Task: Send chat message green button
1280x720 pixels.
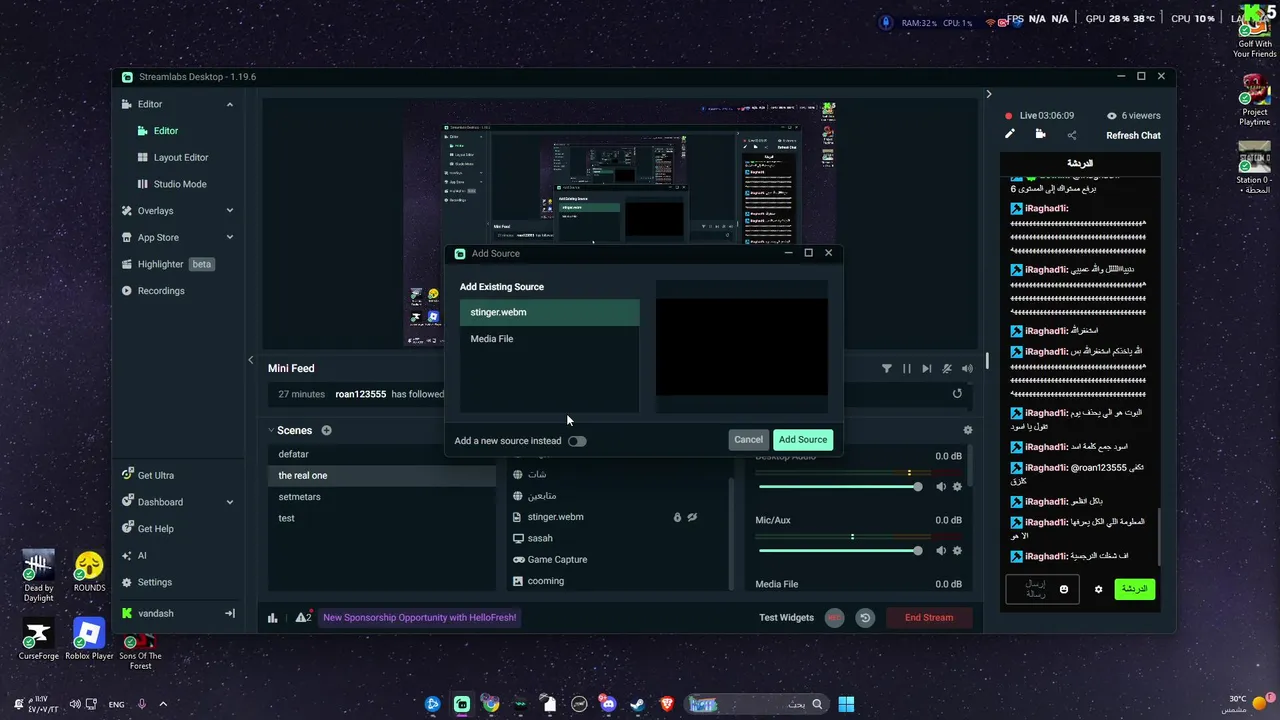Action: [x=1135, y=589]
